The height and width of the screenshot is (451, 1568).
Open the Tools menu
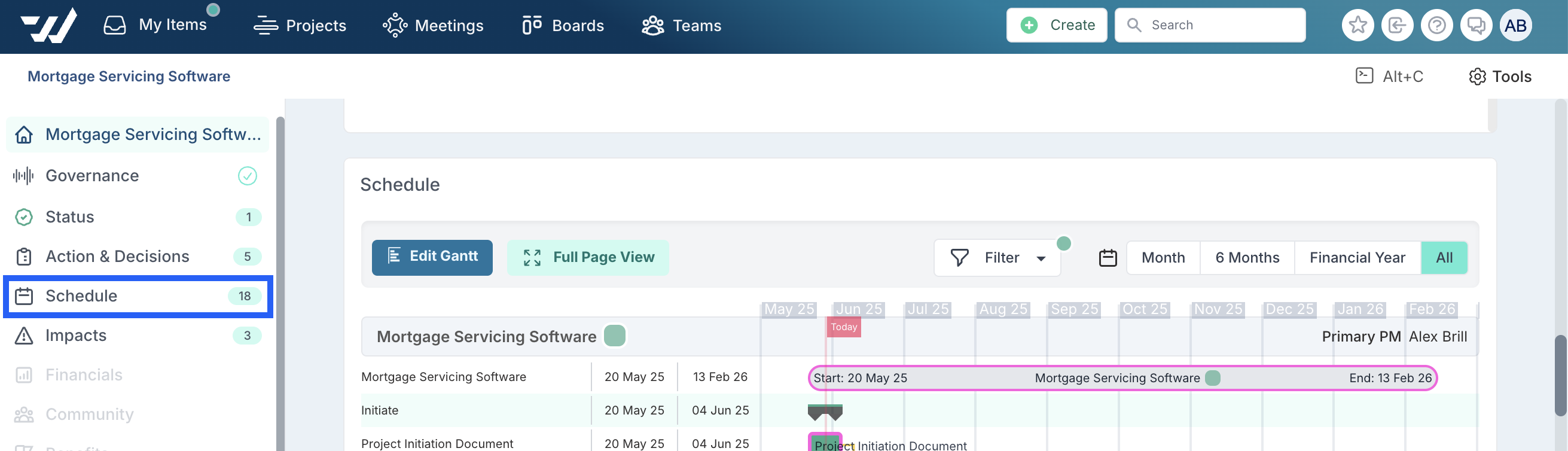[x=1500, y=76]
